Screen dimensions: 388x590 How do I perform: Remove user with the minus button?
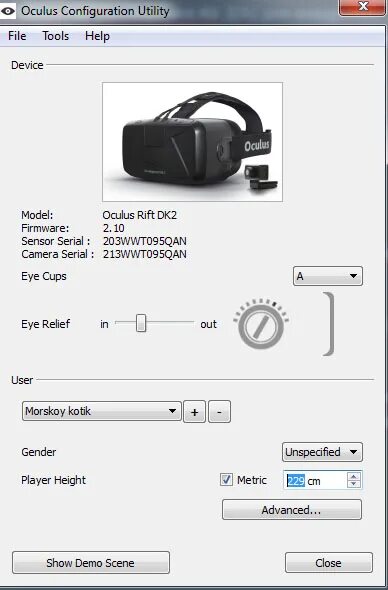click(x=219, y=412)
